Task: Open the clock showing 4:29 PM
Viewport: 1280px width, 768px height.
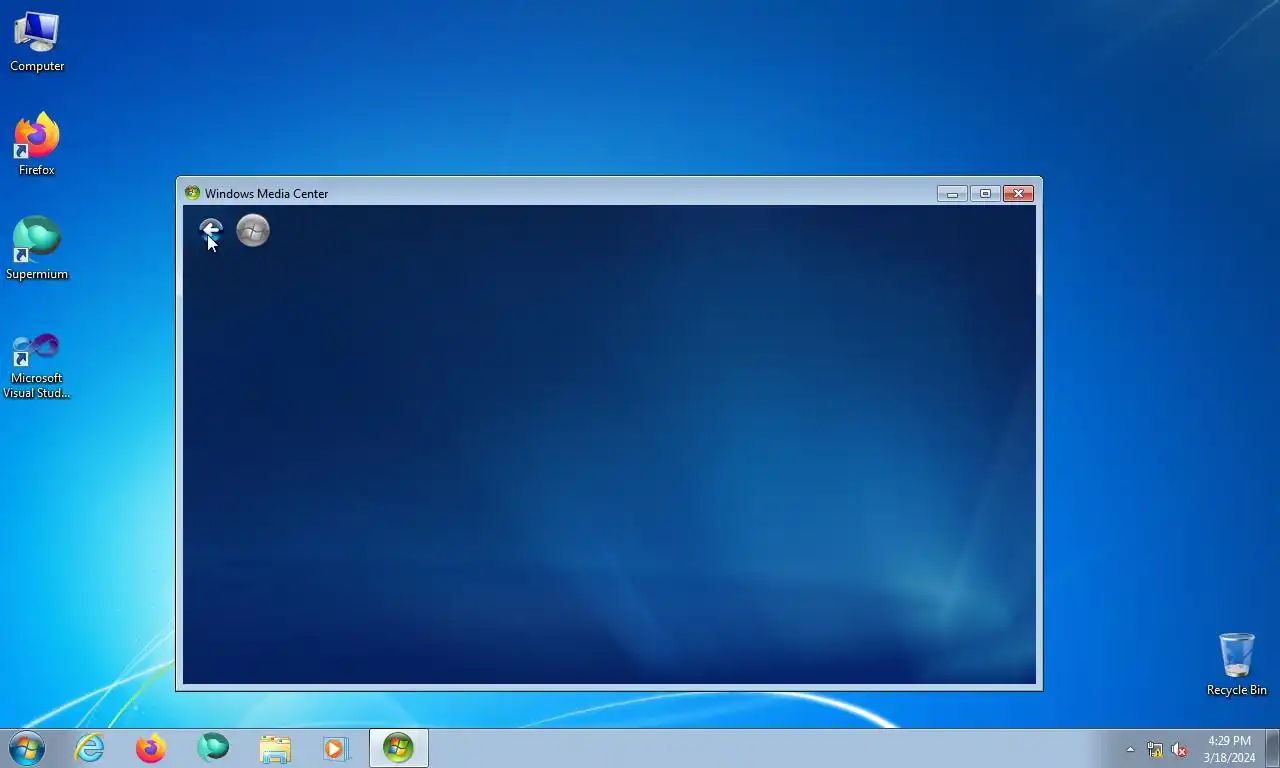Action: click(1229, 749)
